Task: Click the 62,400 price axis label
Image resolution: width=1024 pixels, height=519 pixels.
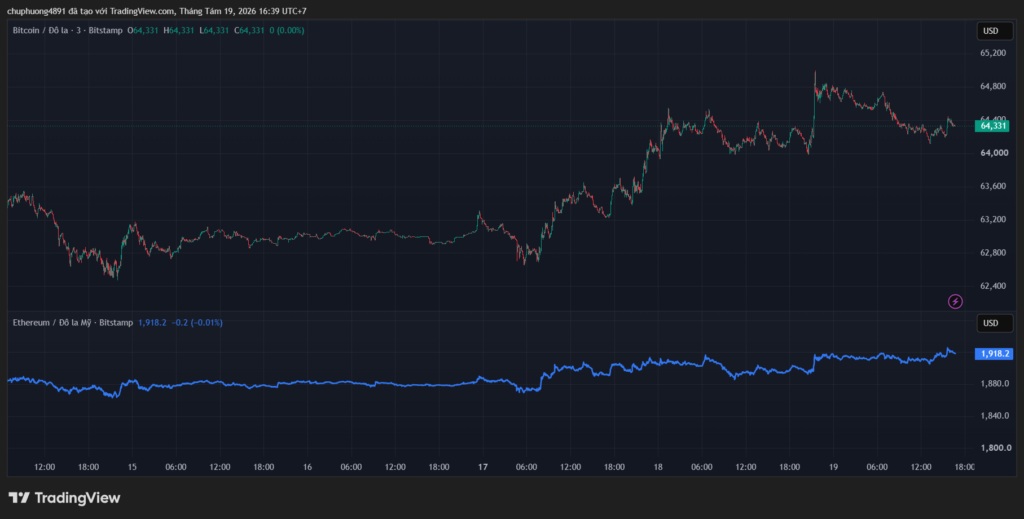Action: point(993,286)
